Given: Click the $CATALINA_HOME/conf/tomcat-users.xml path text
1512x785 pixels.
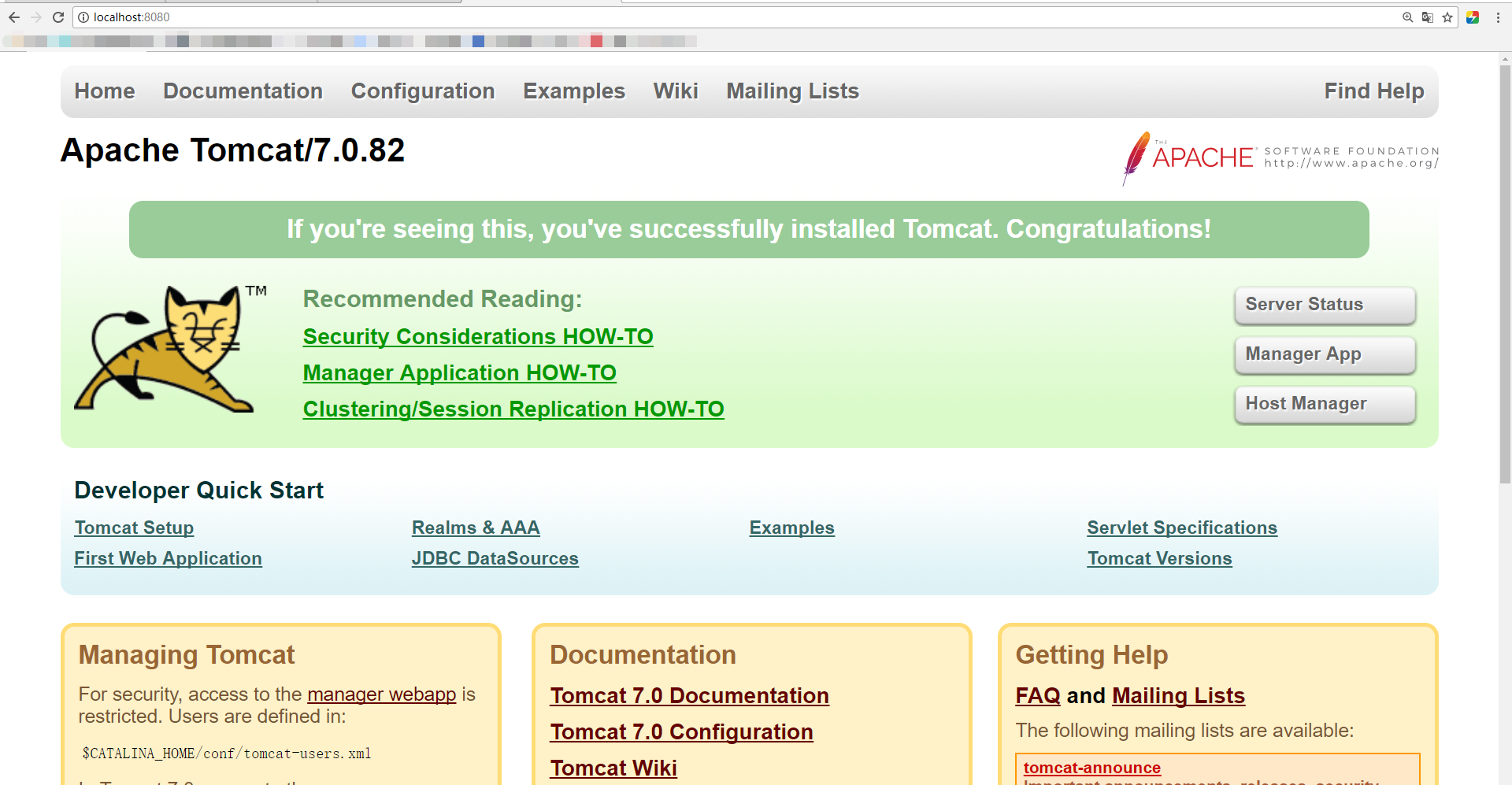Looking at the screenshot, I should tap(227, 754).
